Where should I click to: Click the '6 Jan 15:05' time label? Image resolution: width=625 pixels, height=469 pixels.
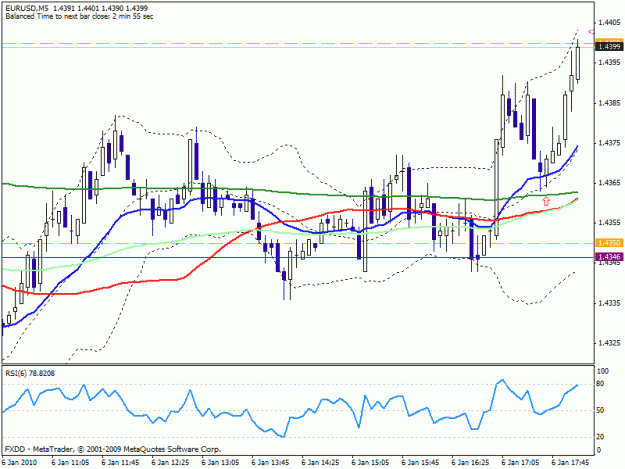click(x=370, y=463)
